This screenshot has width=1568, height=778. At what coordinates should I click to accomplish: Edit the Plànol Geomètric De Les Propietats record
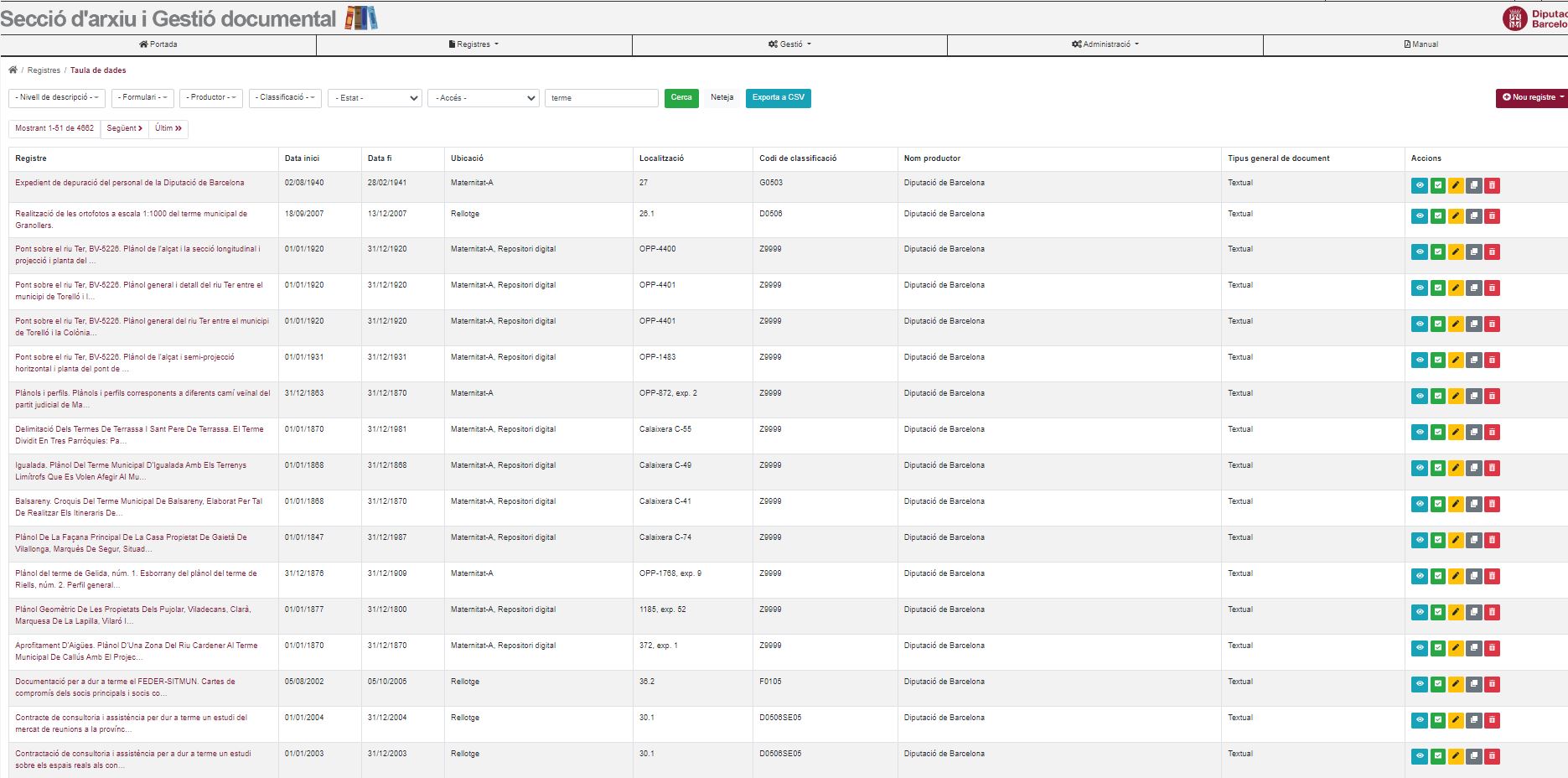pos(1456,612)
